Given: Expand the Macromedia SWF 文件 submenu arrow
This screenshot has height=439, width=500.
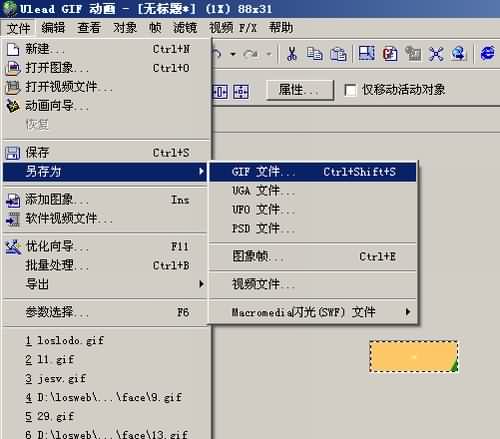Looking at the screenshot, I should [407, 312].
